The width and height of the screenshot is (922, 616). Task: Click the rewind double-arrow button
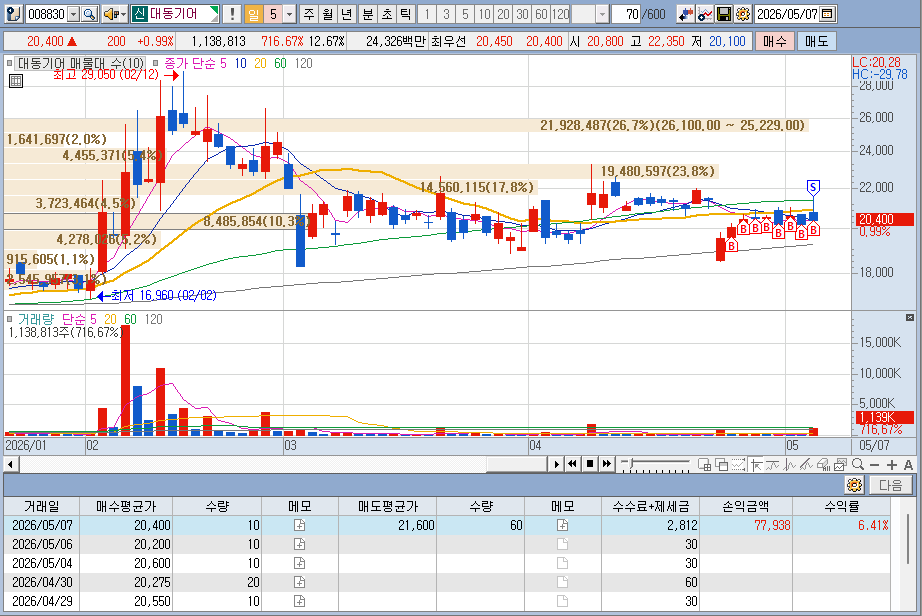click(572, 464)
